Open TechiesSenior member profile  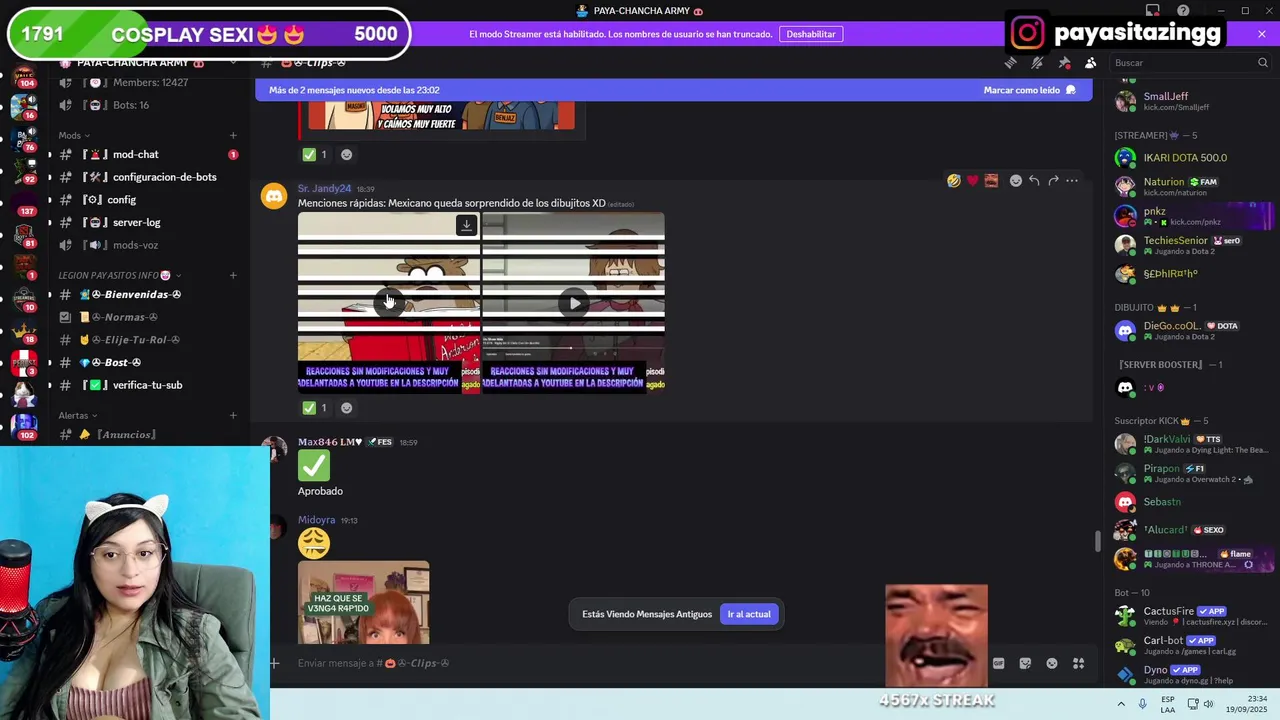1192,245
